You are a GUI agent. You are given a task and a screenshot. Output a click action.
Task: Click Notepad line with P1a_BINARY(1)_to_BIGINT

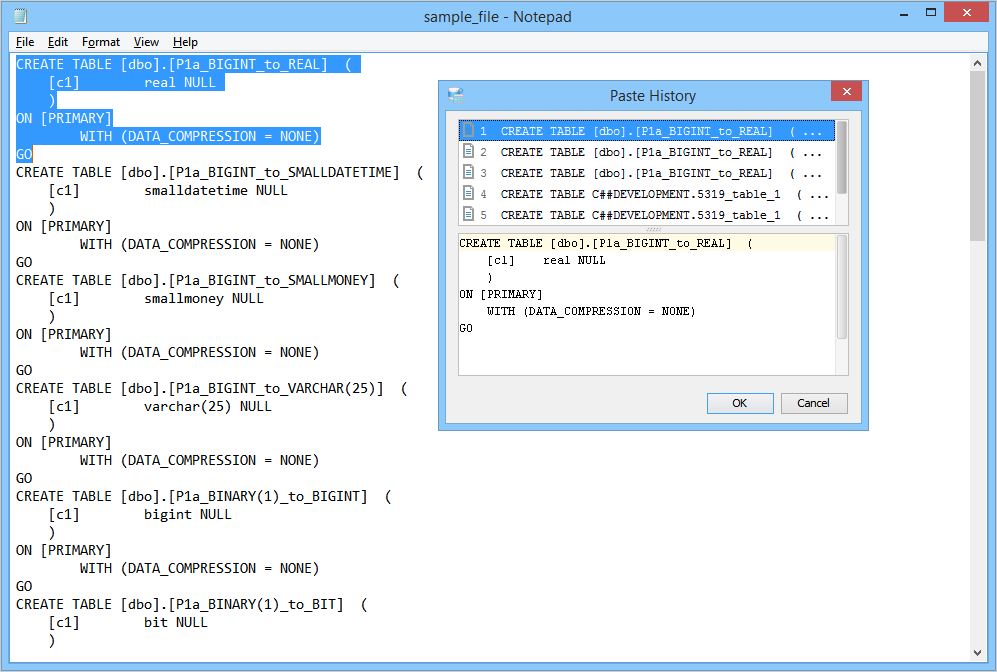203,497
